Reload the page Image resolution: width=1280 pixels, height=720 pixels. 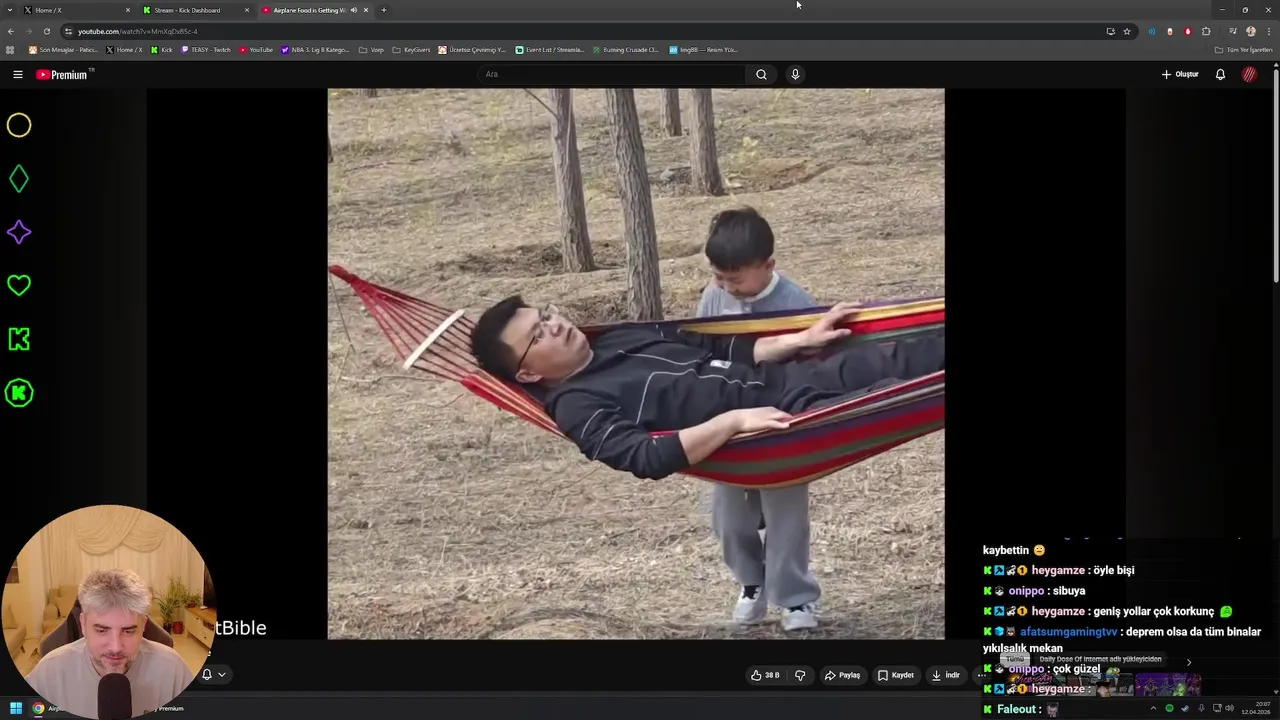pos(46,31)
